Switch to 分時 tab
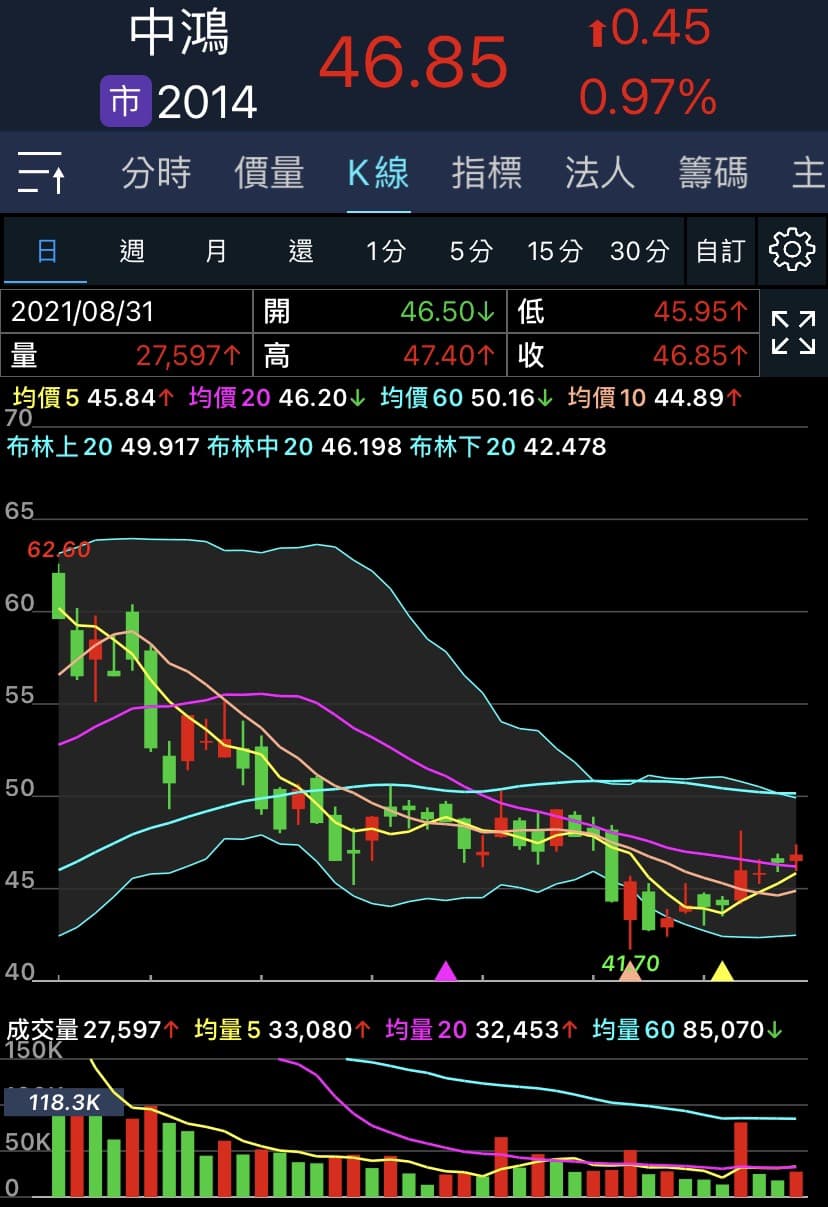Viewport: 828px width, 1207px height. tap(156, 173)
